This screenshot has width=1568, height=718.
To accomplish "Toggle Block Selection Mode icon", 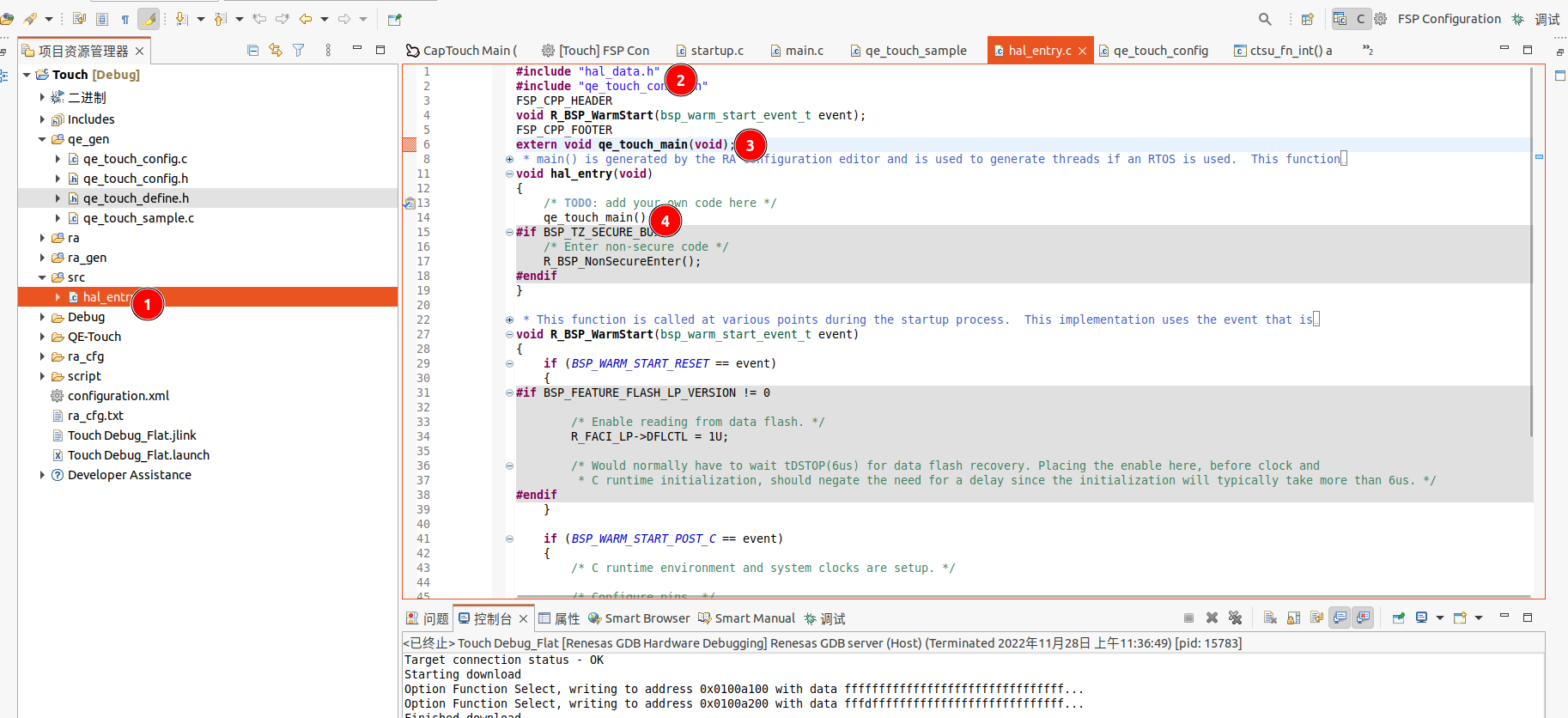I will point(102,19).
